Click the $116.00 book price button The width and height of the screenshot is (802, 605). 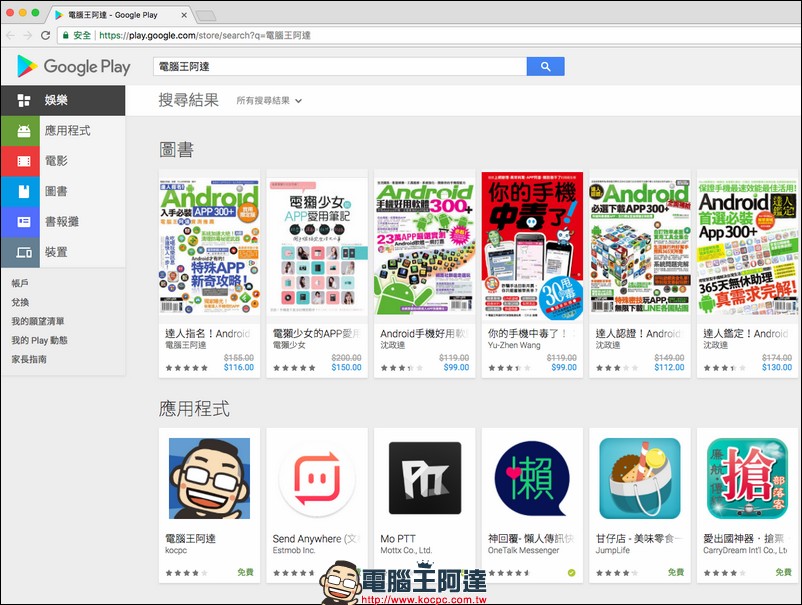pos(239,367)
